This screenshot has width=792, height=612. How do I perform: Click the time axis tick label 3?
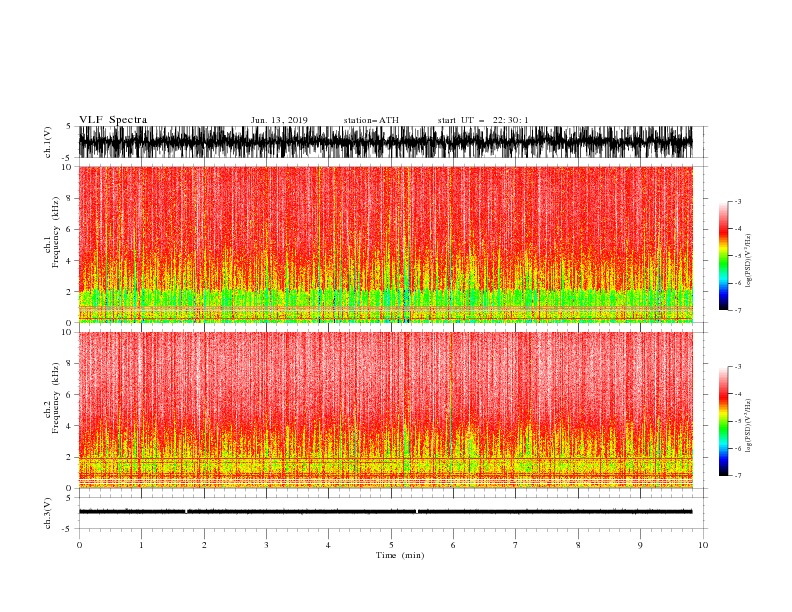point(266,545)
